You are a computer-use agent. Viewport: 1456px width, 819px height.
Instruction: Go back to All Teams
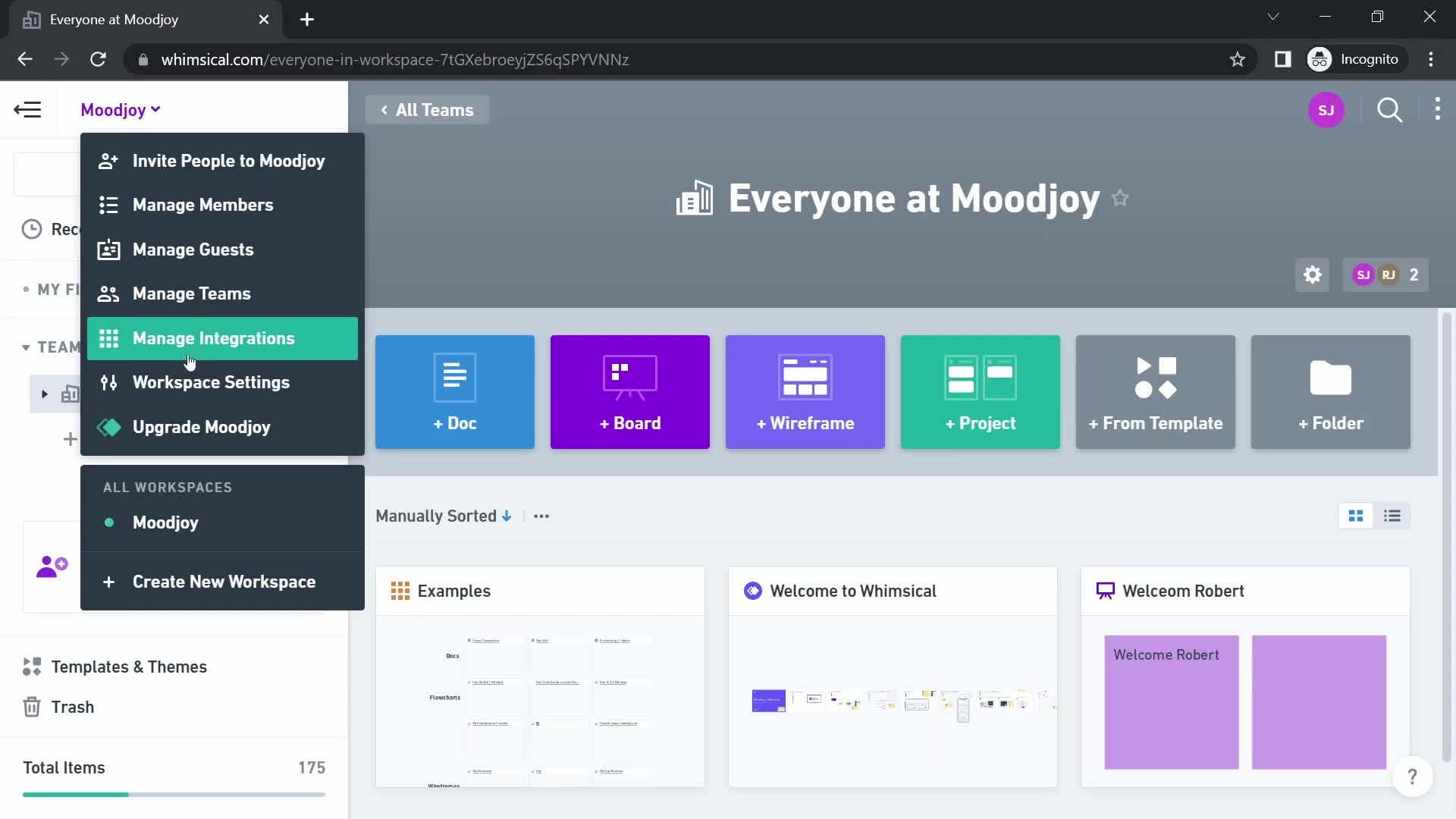[x=427, y=110]
